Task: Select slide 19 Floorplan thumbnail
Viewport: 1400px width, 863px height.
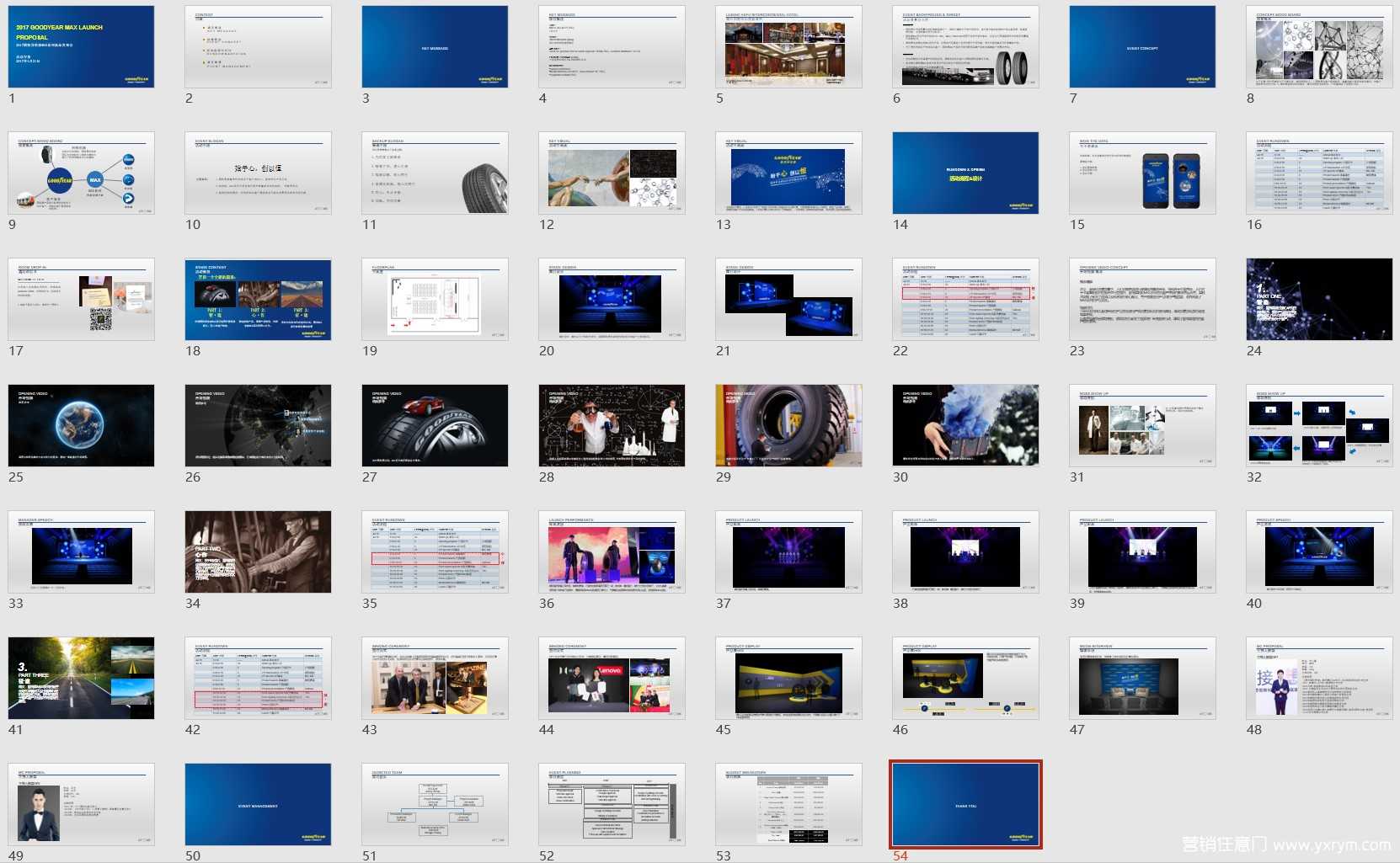Action: click(x=435, y=299)
